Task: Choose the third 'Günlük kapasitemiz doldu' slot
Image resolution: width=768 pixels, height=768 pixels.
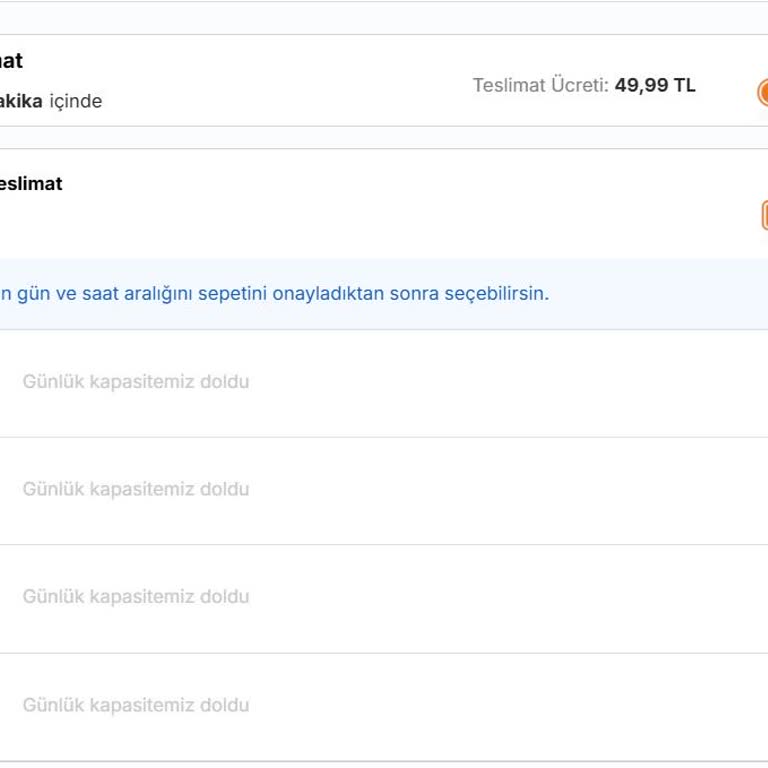Action: [136, 597]
